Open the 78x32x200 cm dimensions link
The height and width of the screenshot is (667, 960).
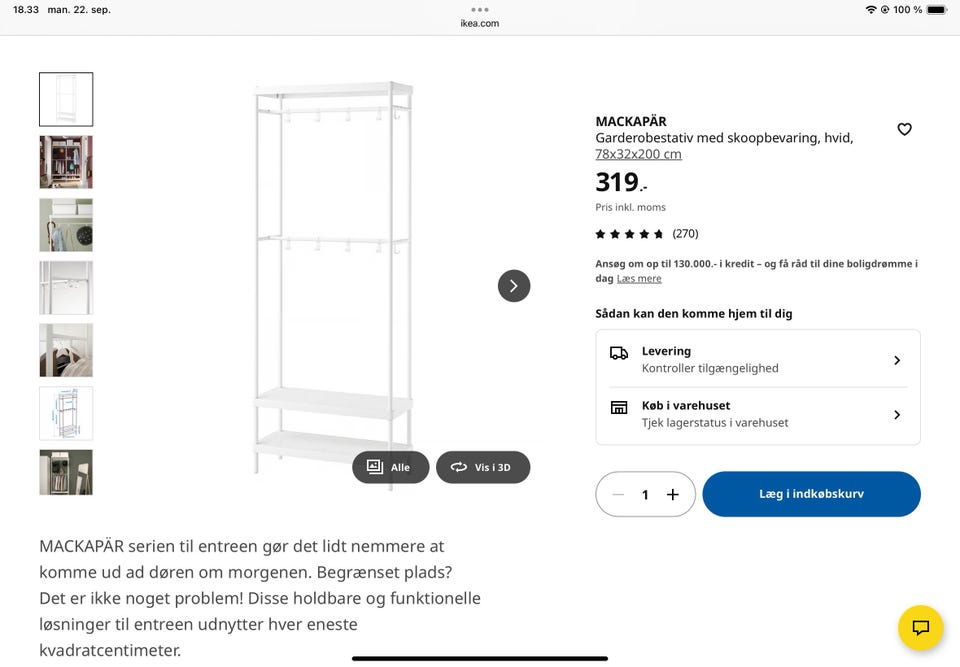click(638, 154)
